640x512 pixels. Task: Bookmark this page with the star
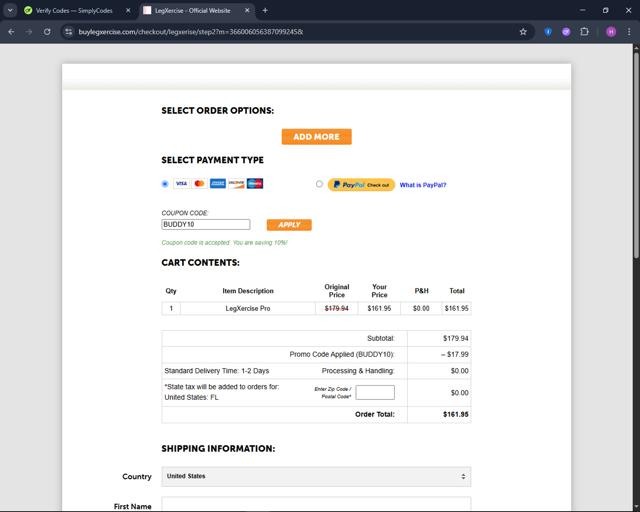tap(523, 31)
